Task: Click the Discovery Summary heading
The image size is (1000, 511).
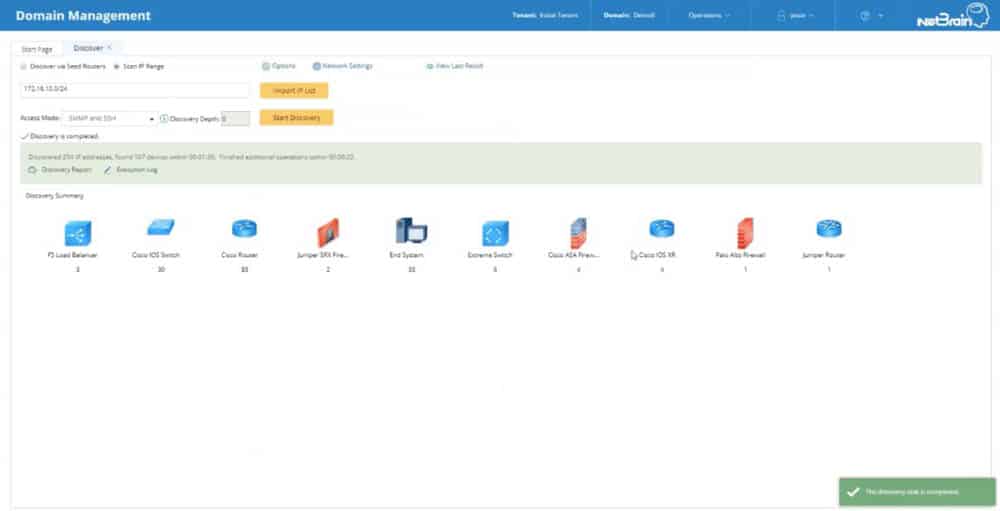Action: coord(54,196)
